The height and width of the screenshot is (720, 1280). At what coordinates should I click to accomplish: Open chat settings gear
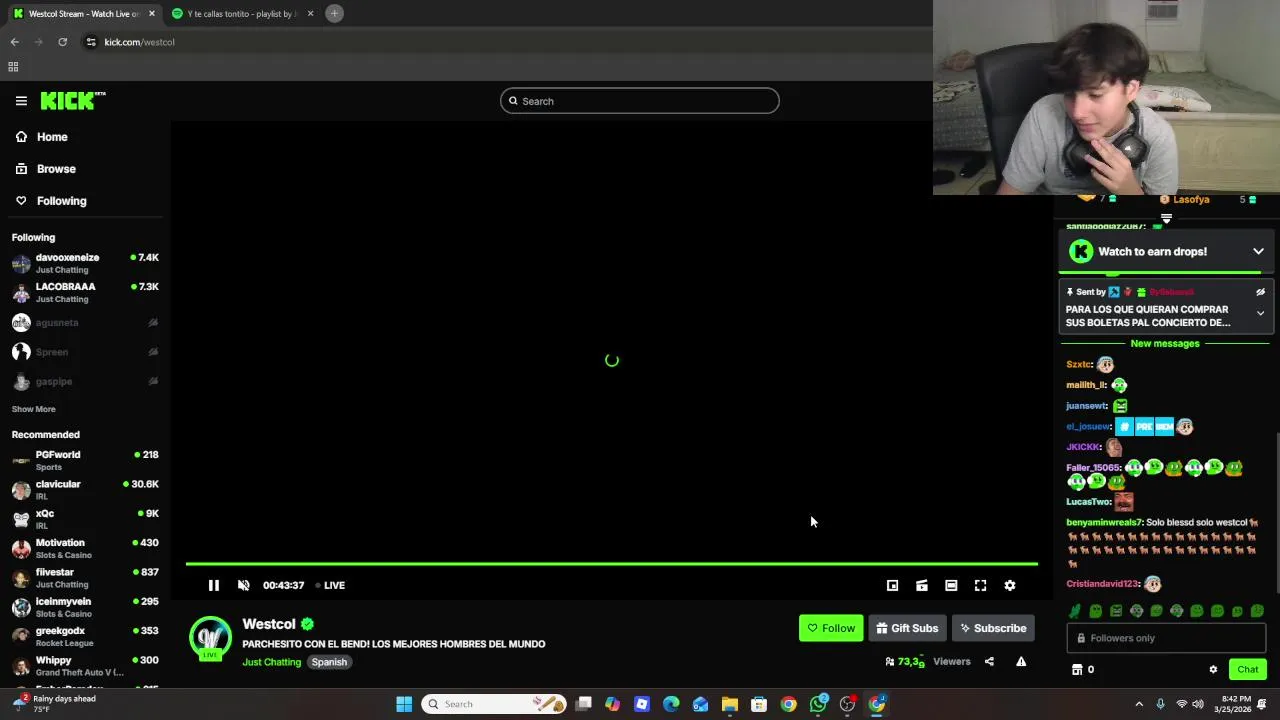[1213, 670]
